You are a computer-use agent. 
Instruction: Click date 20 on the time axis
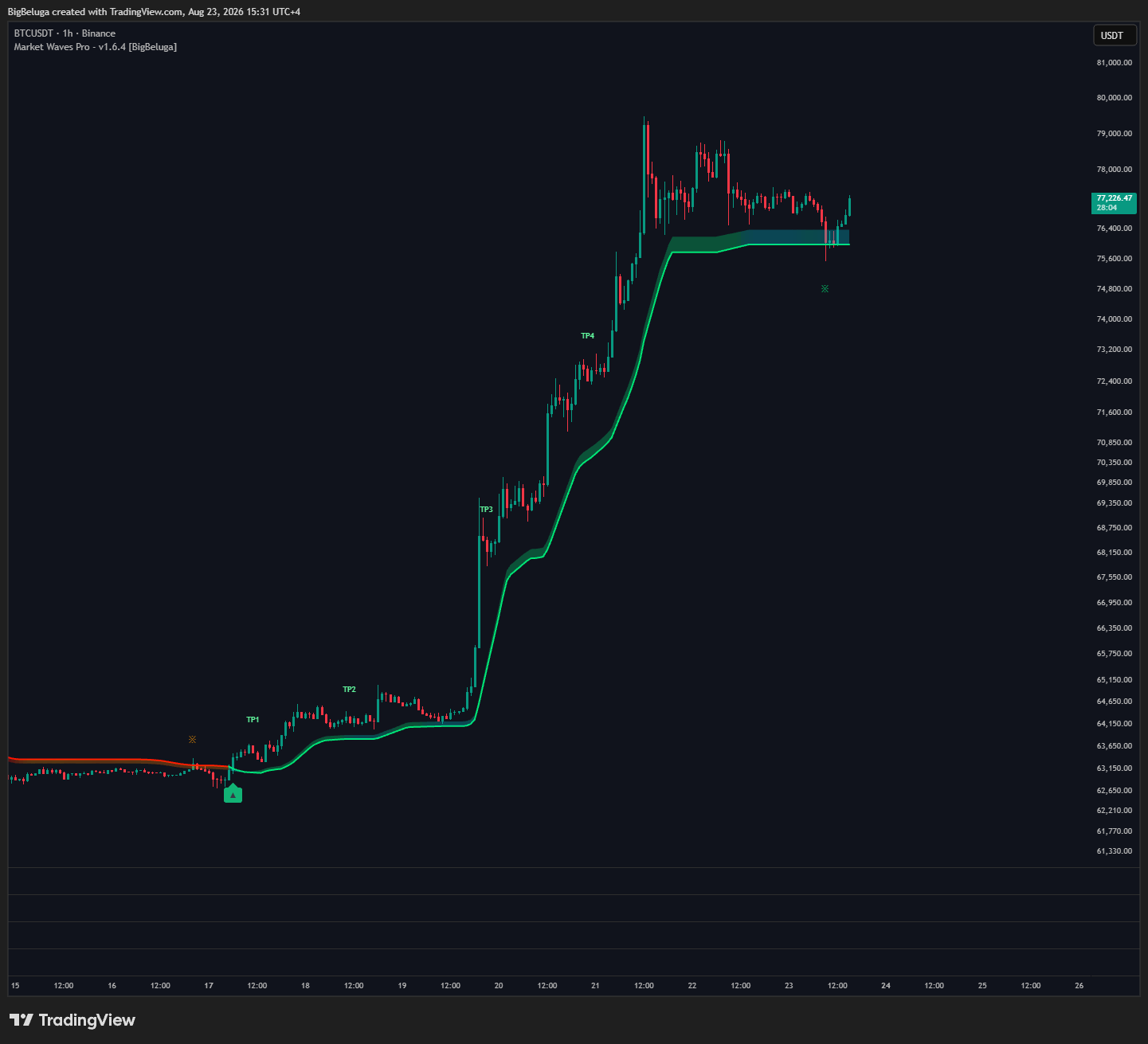coord(499,986)
